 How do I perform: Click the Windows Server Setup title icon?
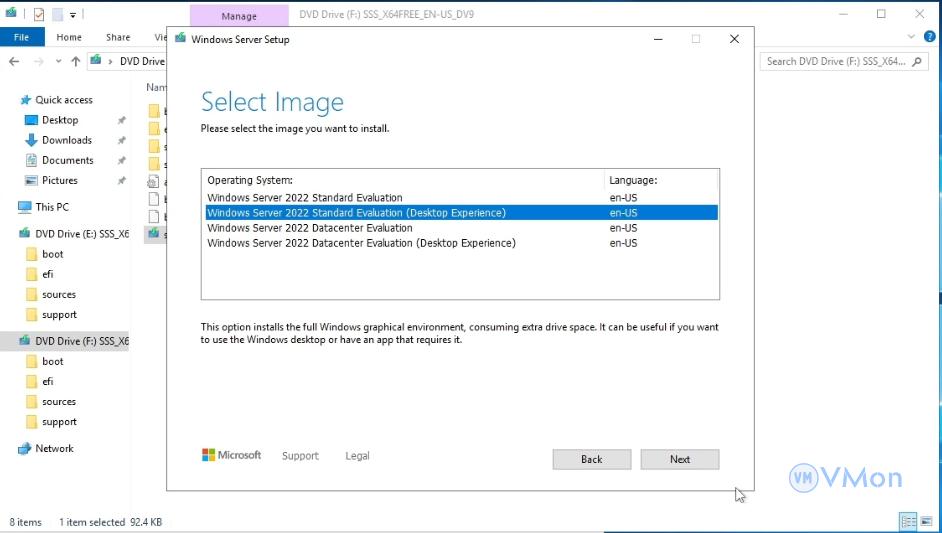pos(180,38)
